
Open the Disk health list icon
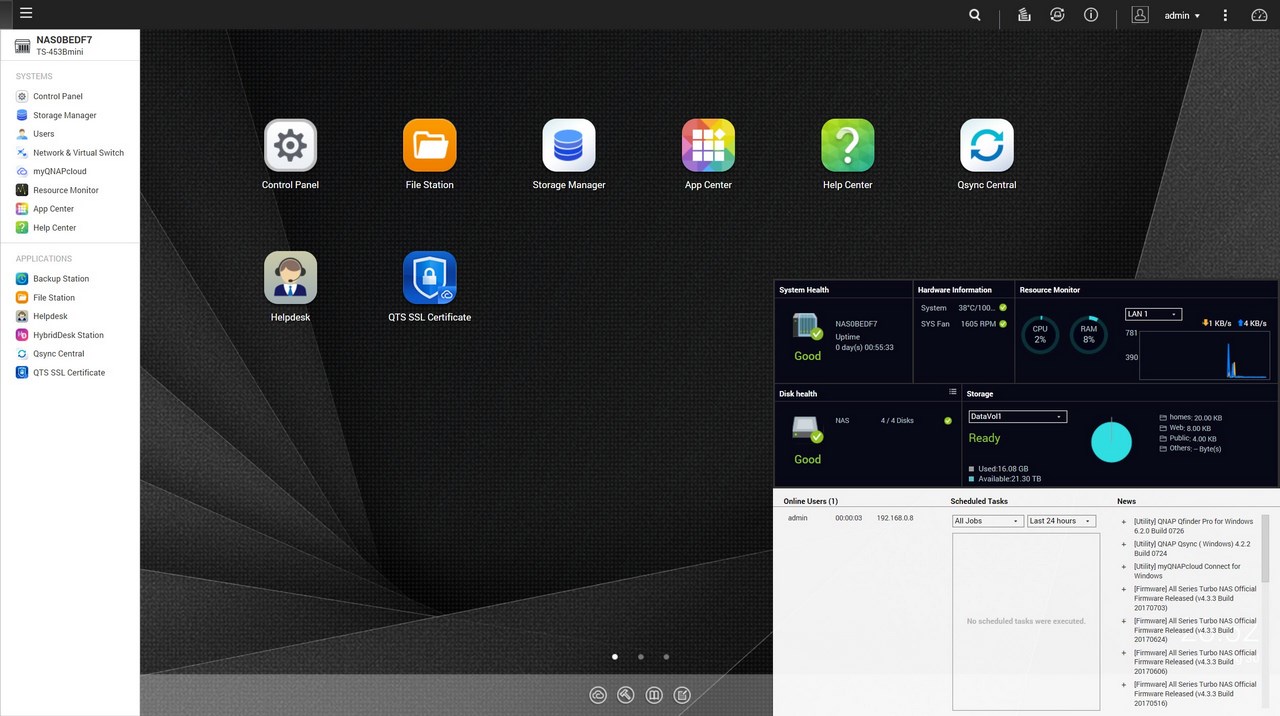[x=953, y=393]
